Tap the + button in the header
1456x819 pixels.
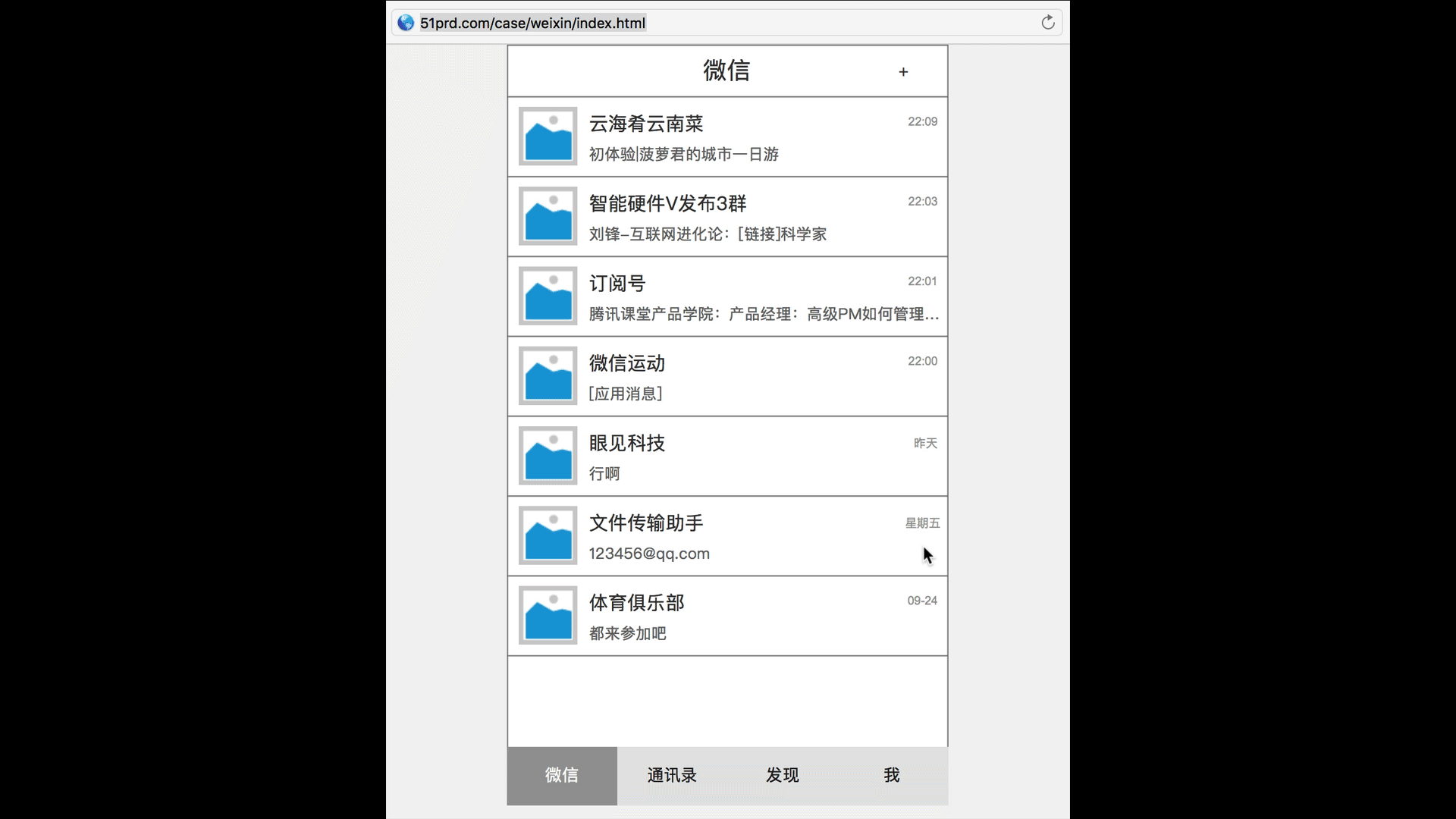point(902,71)
